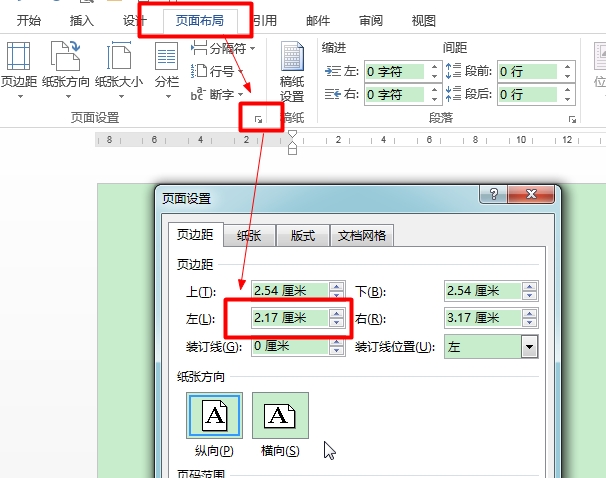The width and height of the screenshot is (606, 478).
Task: Increase the 右(R) right margin value
Action: 529,314
